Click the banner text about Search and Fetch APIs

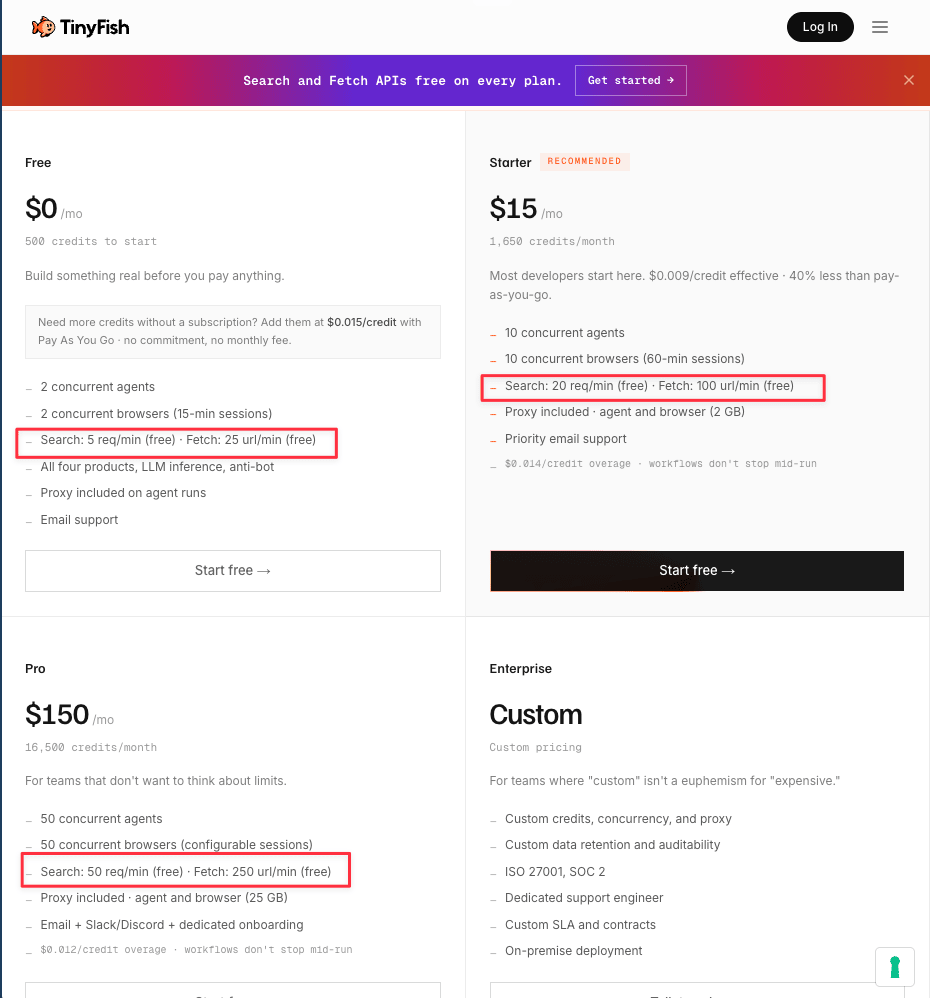[x=402, y=80]
